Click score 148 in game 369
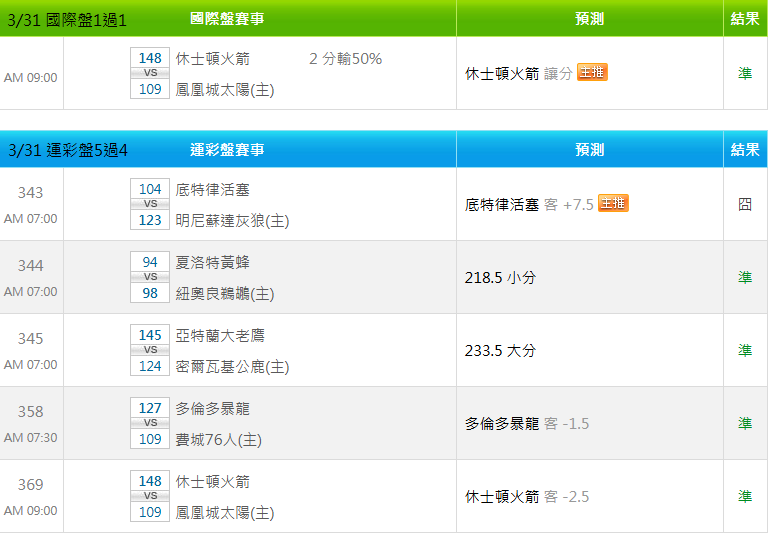768x533 pixels. pyautogui.click(x=150, y=481)
